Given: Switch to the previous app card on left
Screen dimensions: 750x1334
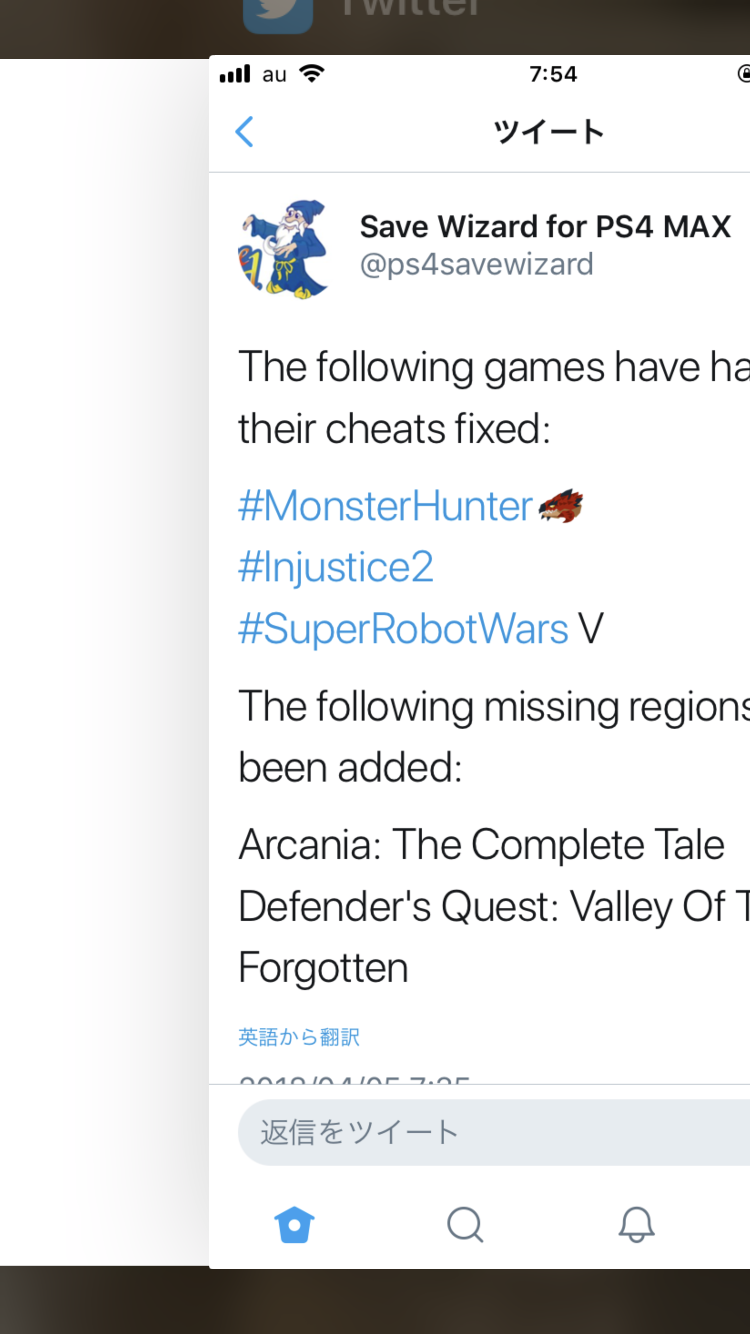Looking at the screenshot, I should 100,660.
